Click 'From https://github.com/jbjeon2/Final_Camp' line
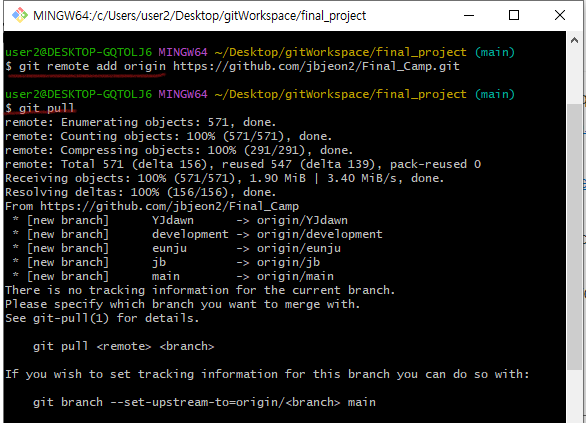Screen dimensions: 586x423 coord(152,206)
